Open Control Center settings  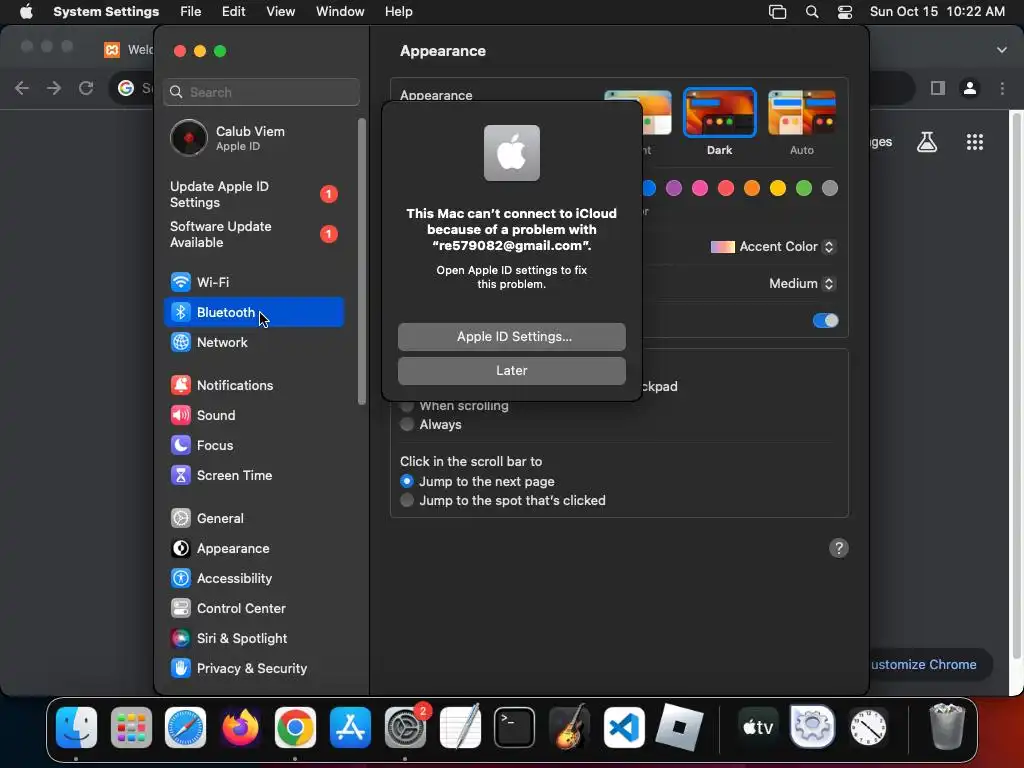pyautogui.click(x=253, y=609)
